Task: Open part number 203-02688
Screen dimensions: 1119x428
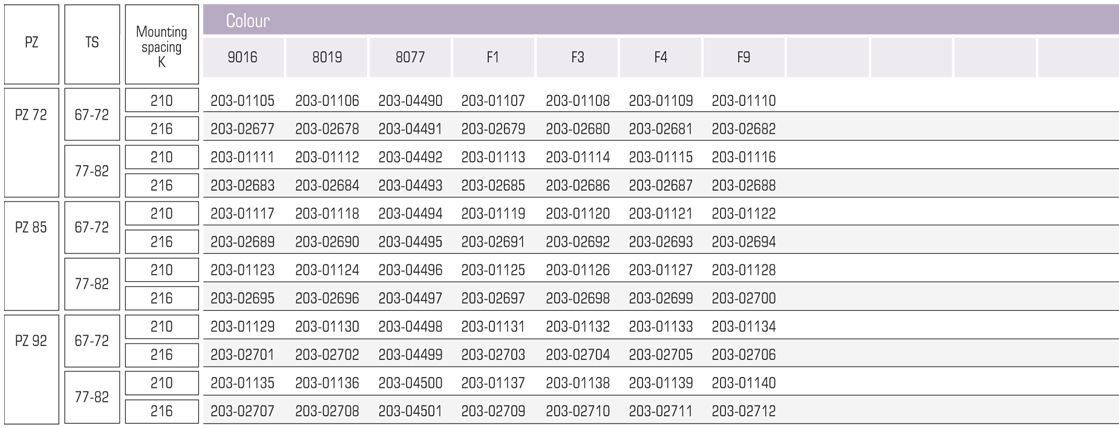Action: [x=744, y=185]
